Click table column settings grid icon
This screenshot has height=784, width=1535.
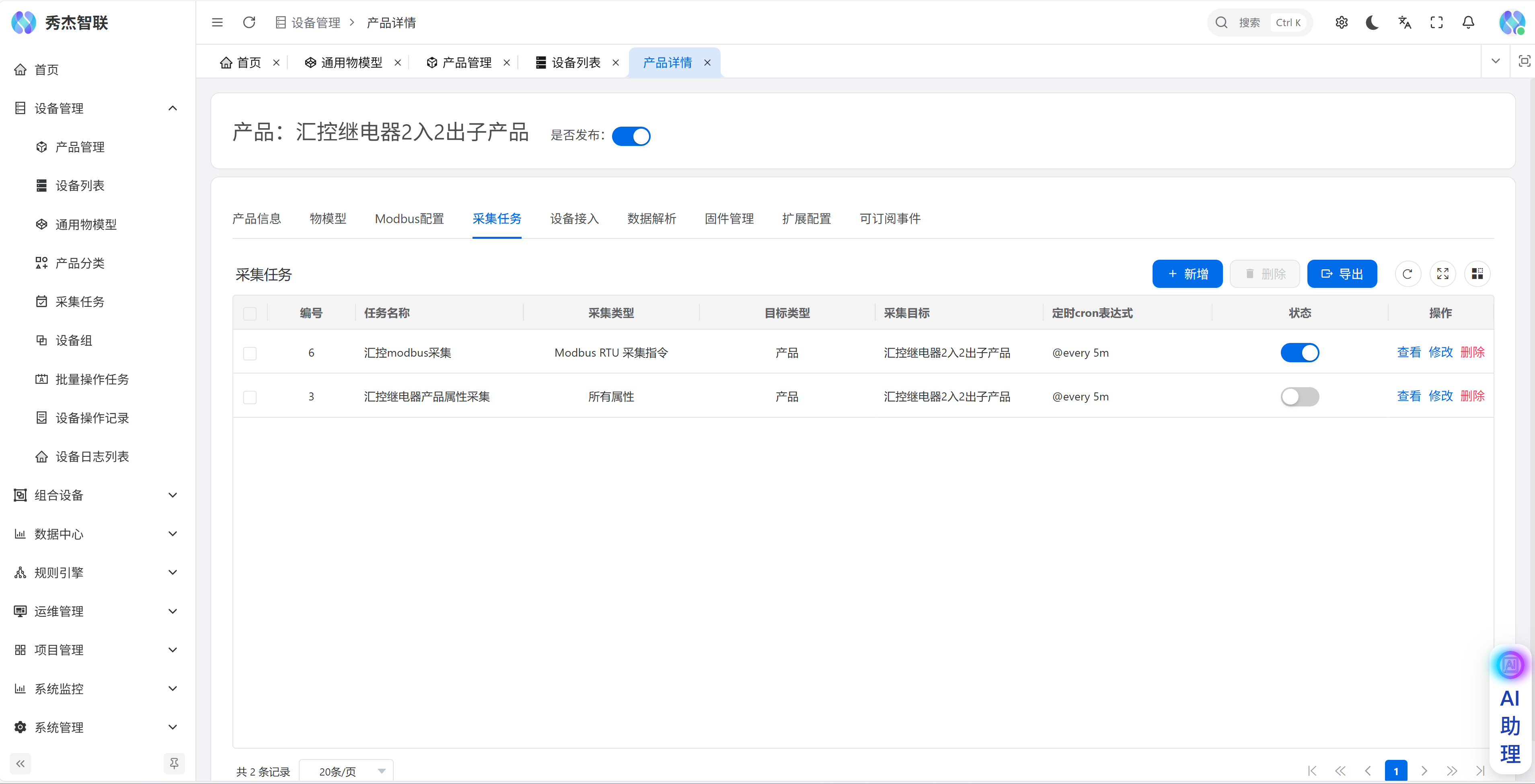pos(1477,274)
